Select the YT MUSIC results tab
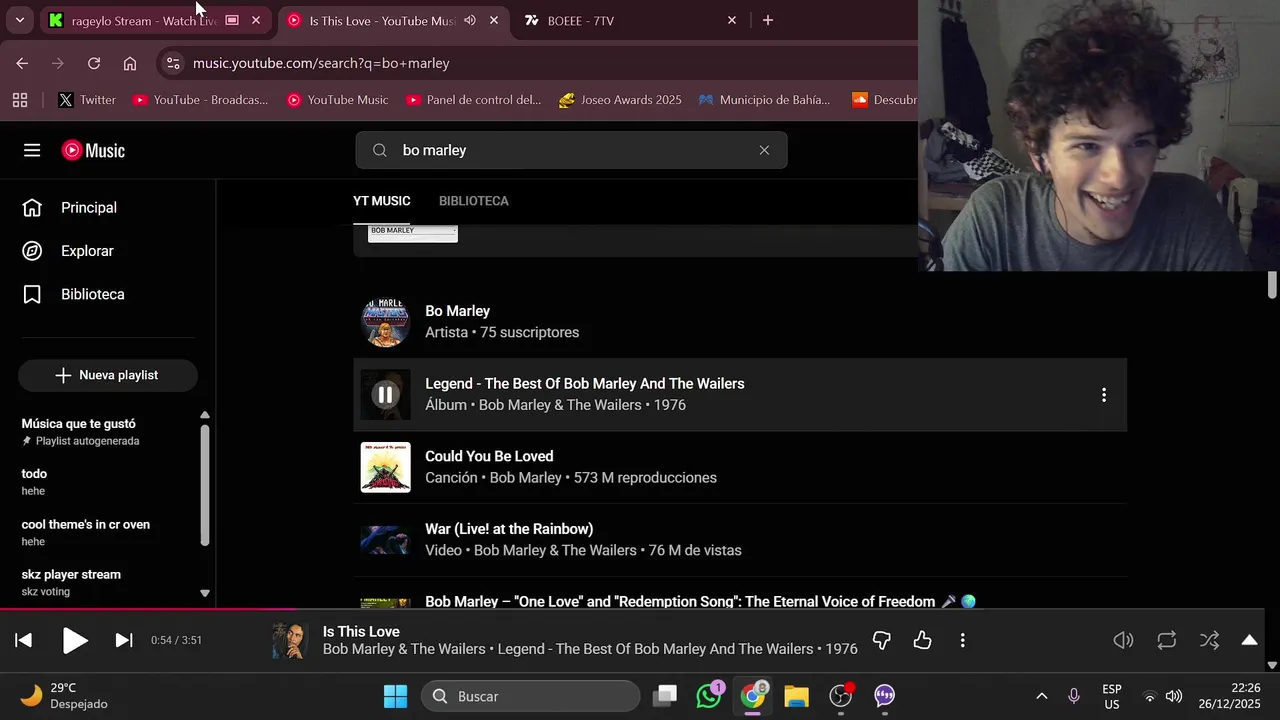Viewport: 1280px width, 720px height. point(382,201)
